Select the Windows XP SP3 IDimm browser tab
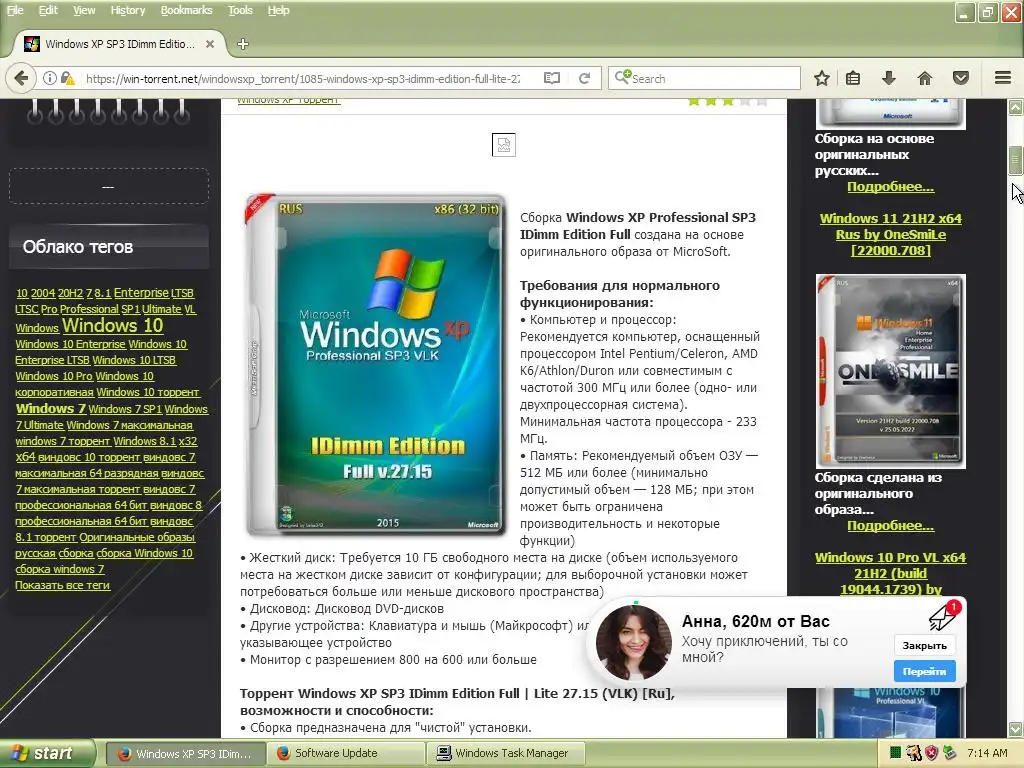Image resolution: width=1024 pixels, height=768 pixels. click(120, 44)
